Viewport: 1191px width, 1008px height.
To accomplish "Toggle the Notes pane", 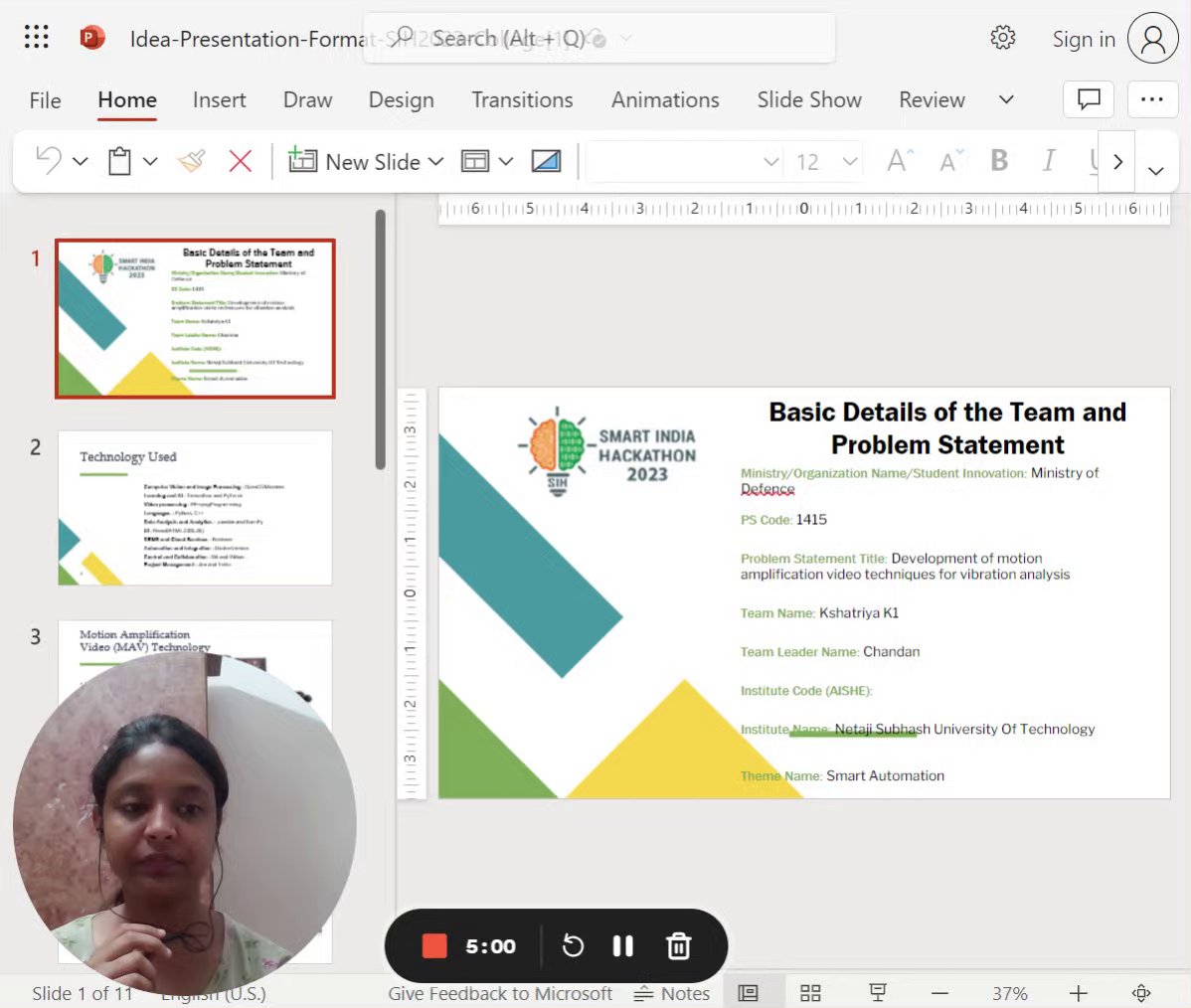I will point(671,993).
